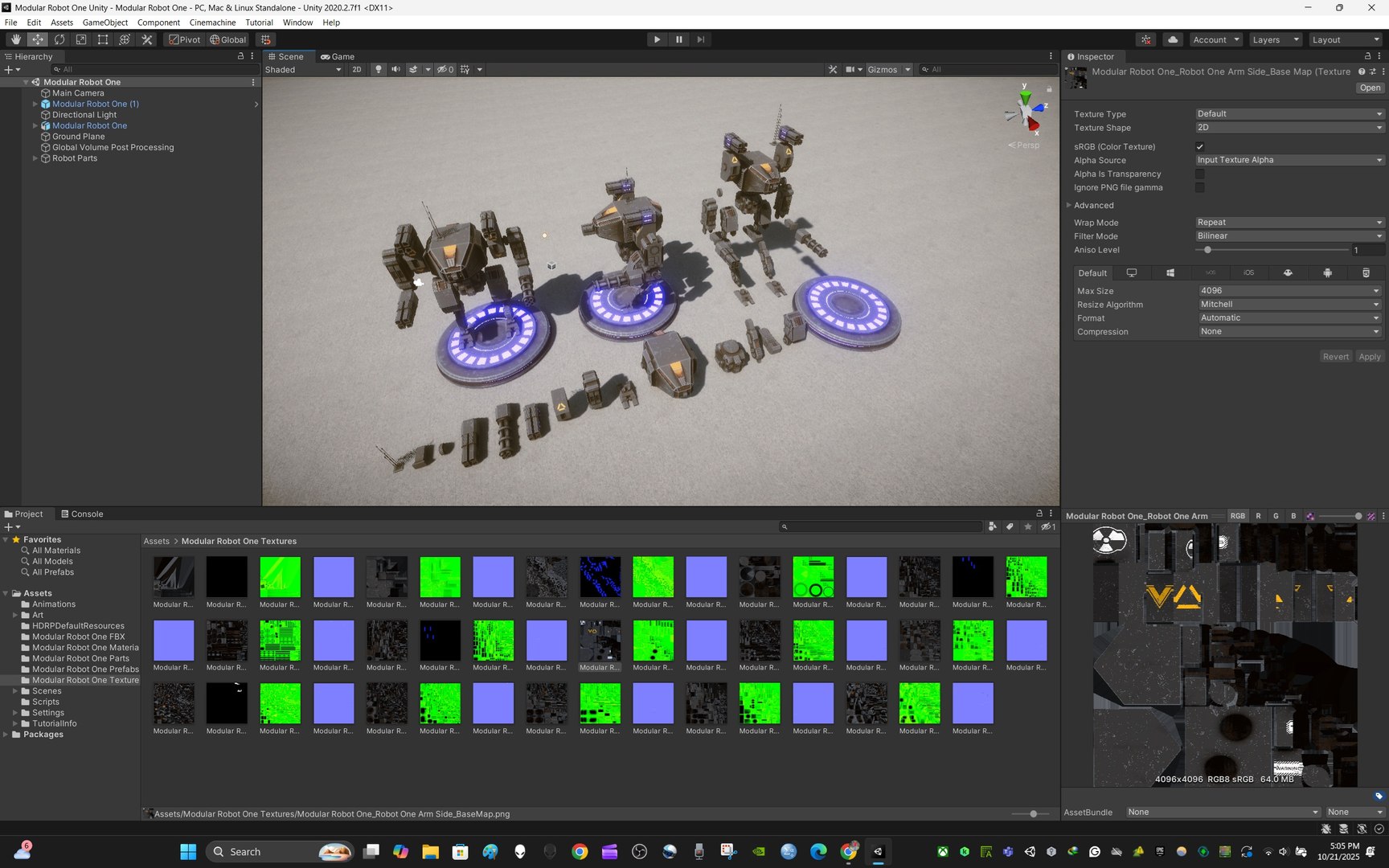1389x868 pixels.
Task: Switch to the Console tab
Action: pos(80,514)
